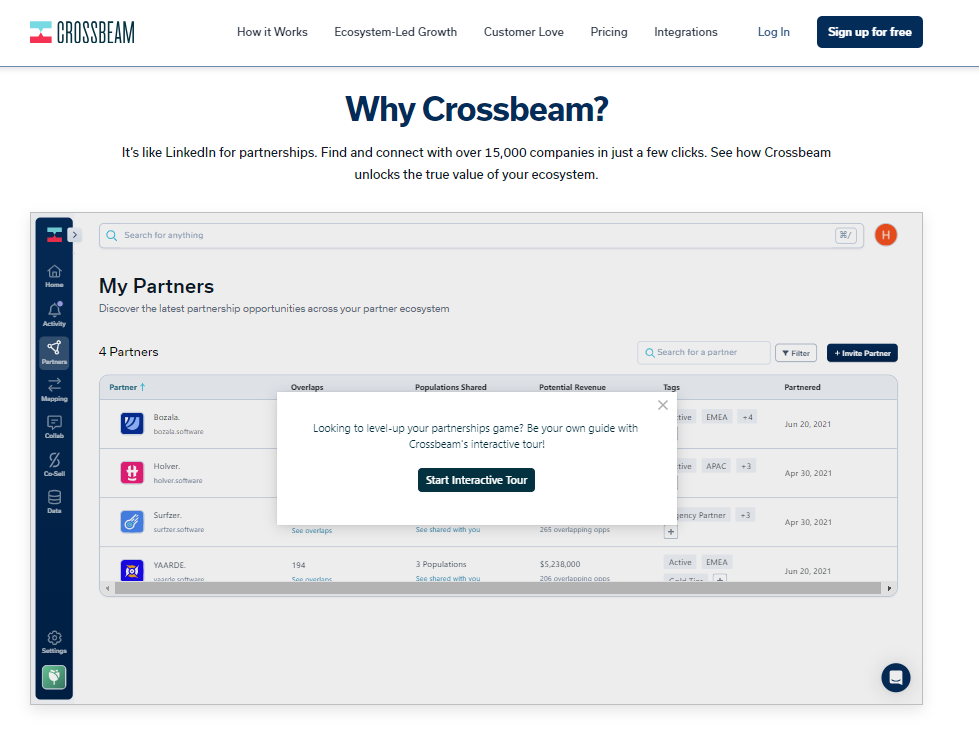Click Search for a partner field
The image size is (979, 732).
tap(704, 352)
